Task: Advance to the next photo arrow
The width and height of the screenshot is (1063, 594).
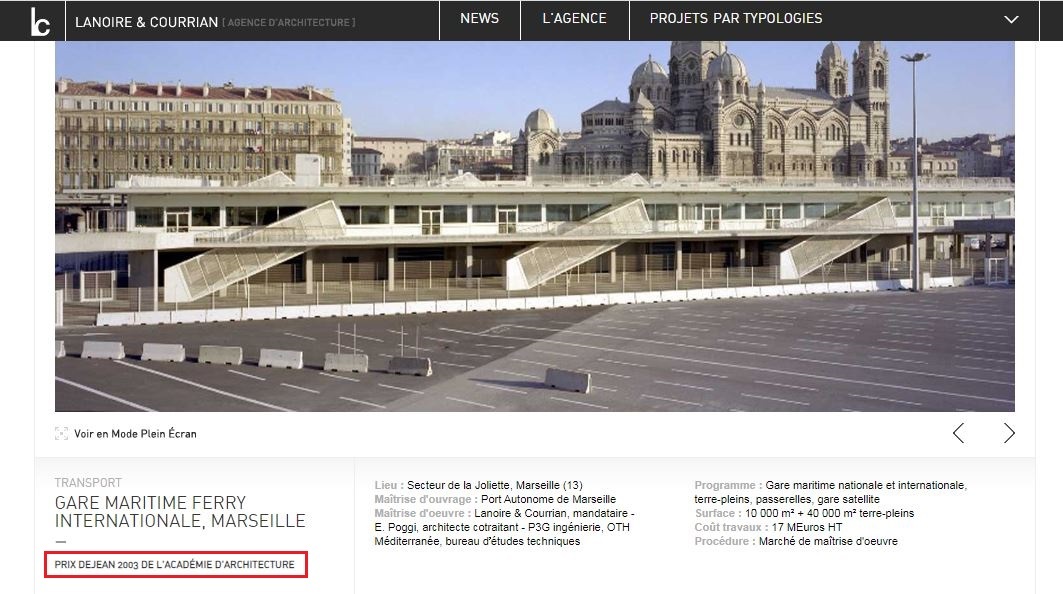Action: (x=1009, y=433)
